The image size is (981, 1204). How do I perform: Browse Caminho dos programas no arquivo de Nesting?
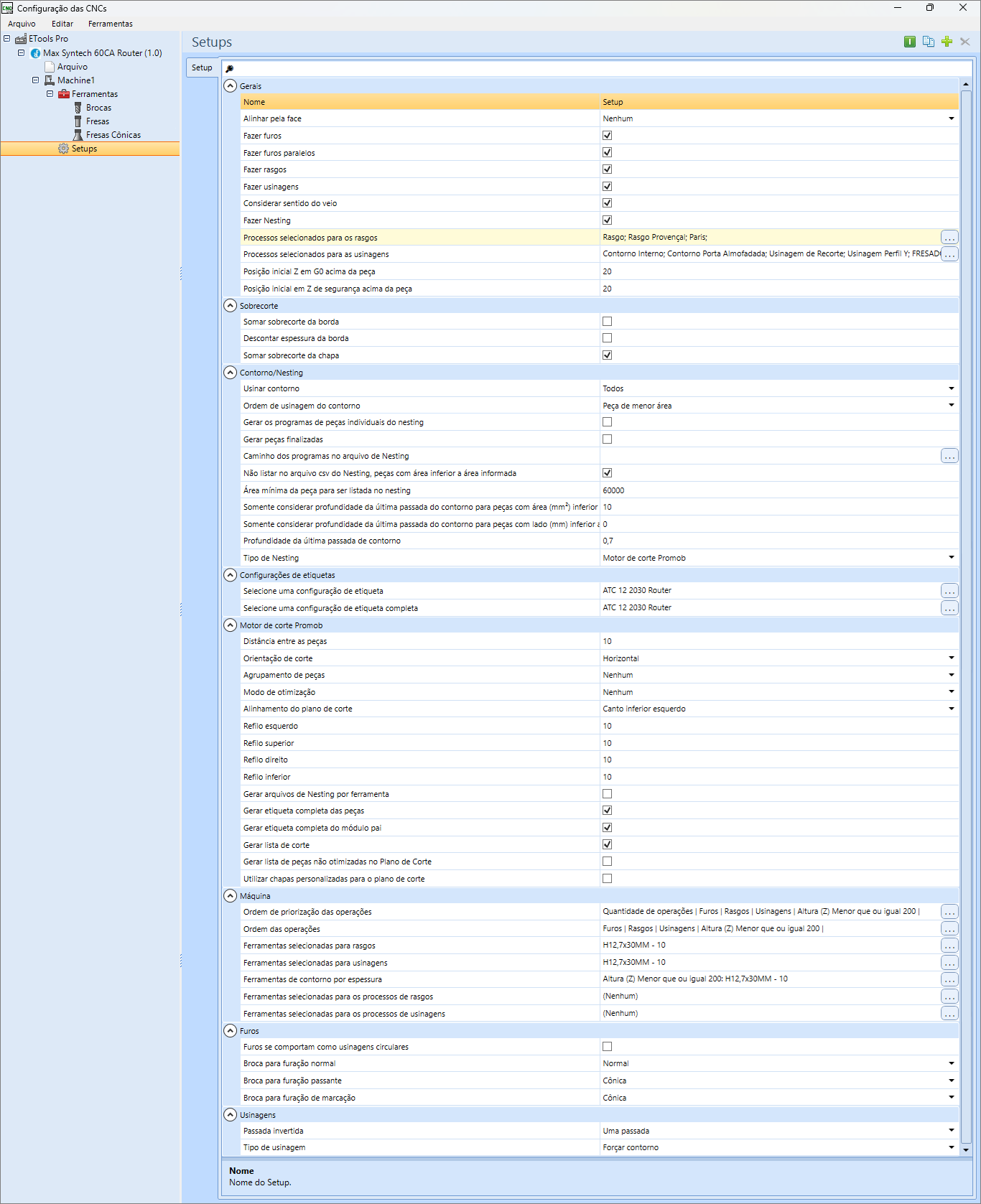point(949,456)
